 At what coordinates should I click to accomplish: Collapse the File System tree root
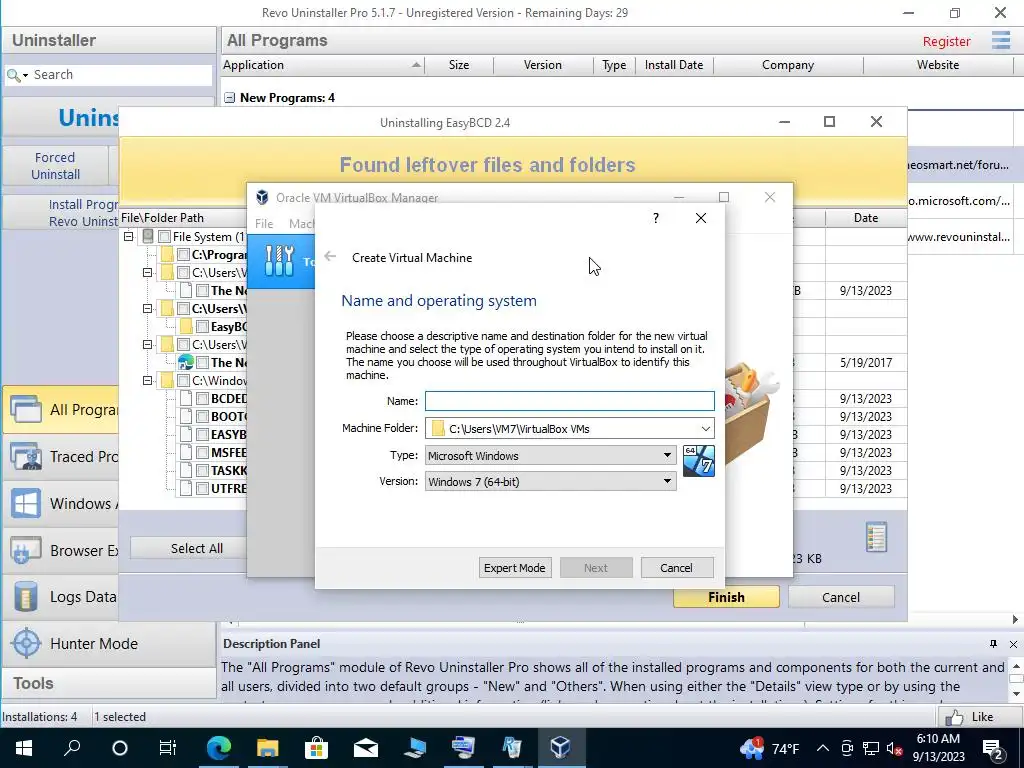(129, 236)
